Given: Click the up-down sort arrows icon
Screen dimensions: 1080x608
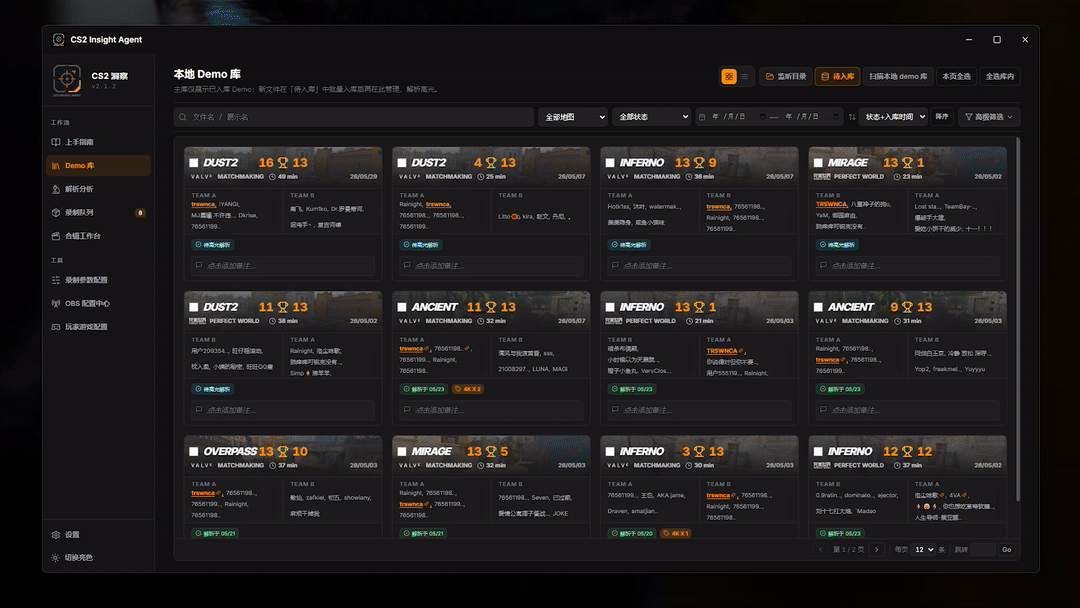Looking at the screenshot, I should coord(852,117).
